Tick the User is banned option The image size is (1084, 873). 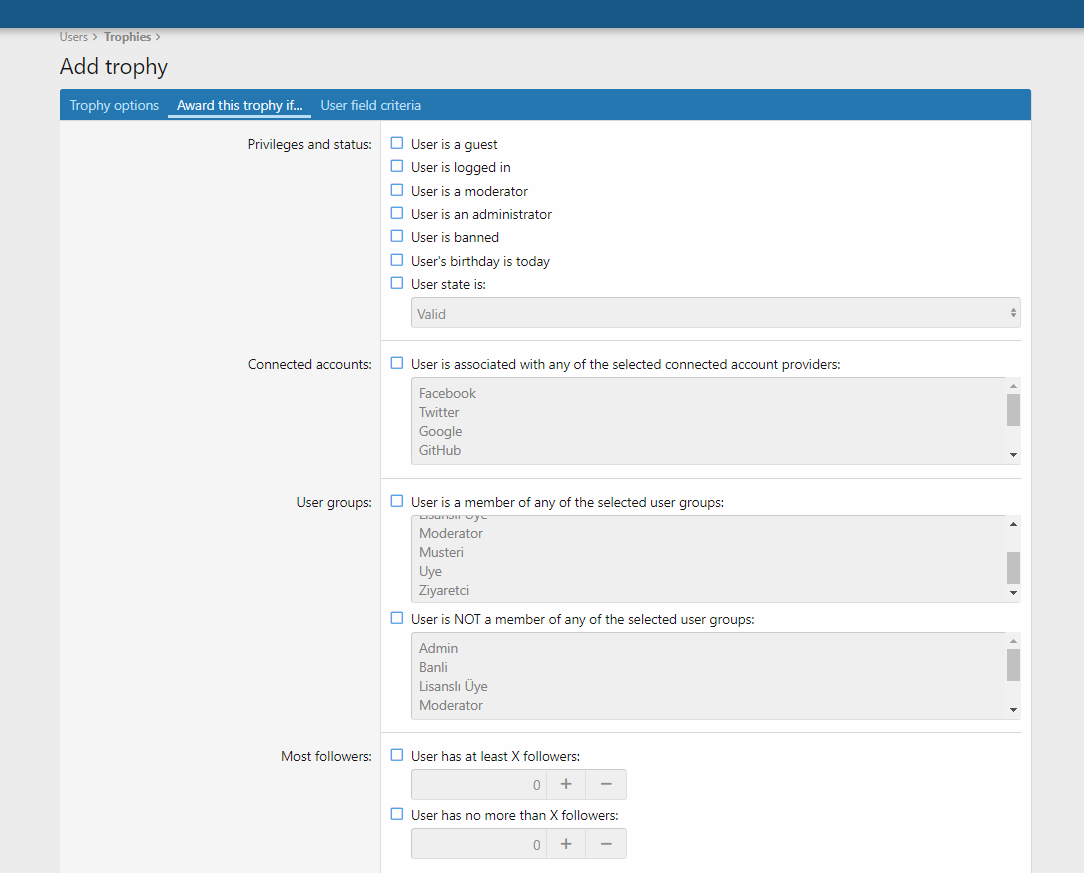pyautogui.click(x=397, y=237)
